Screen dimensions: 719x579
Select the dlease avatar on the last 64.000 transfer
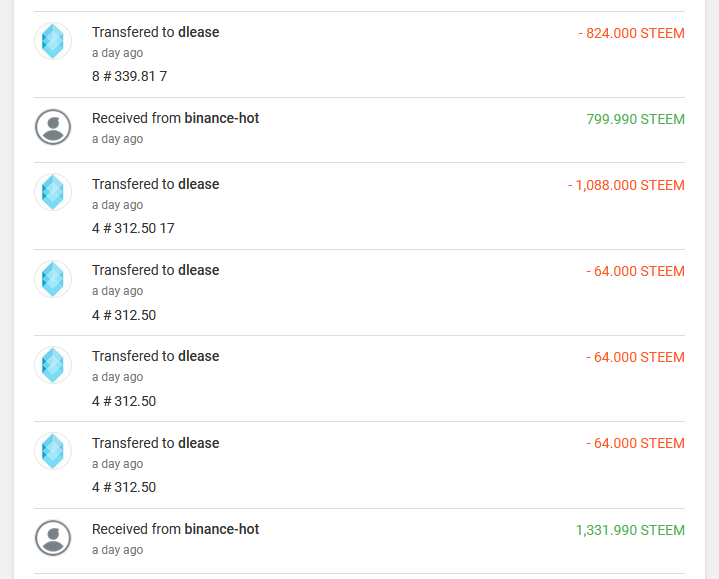53,451
